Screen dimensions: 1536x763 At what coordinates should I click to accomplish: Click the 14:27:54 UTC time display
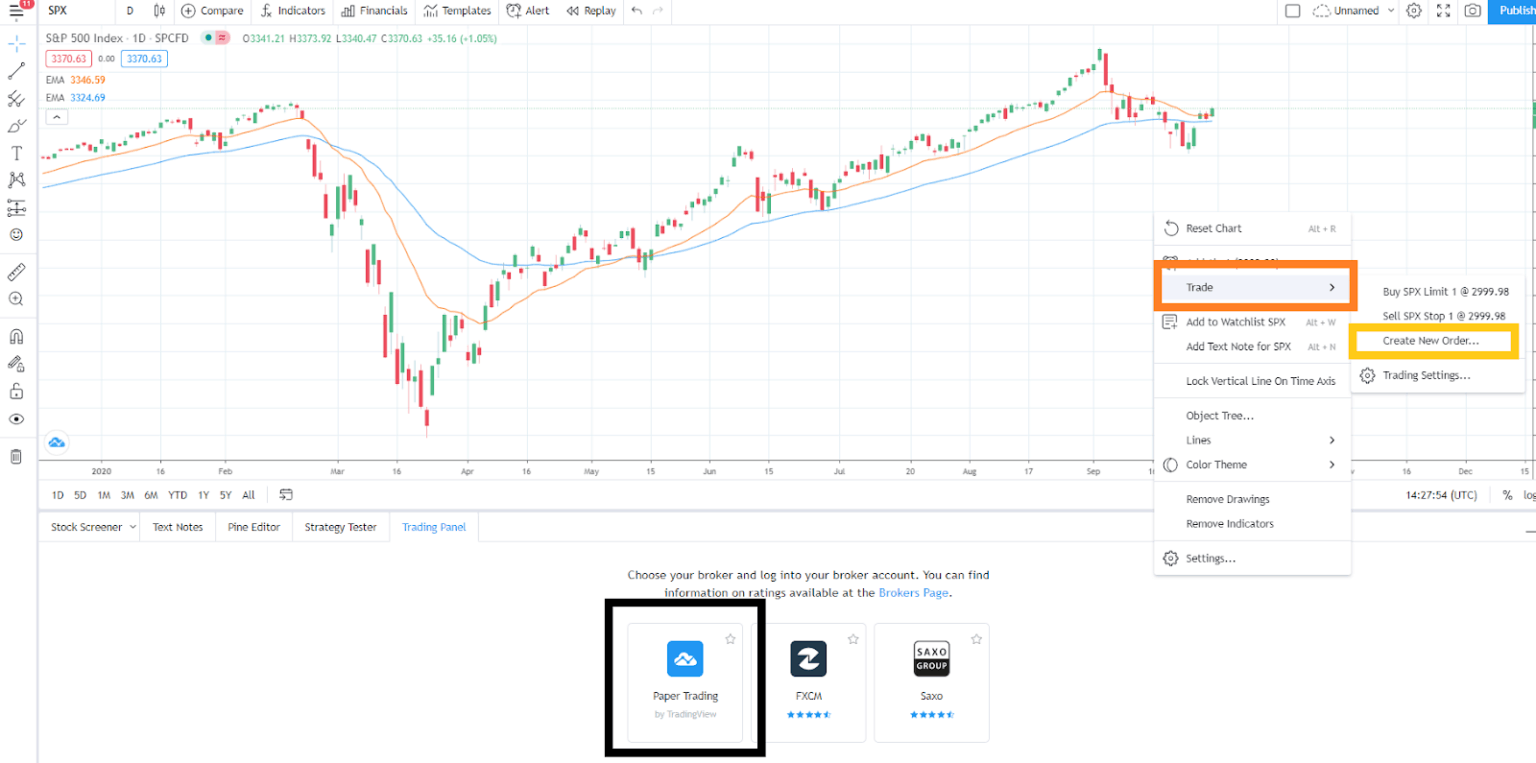(x=1441, y=494)
